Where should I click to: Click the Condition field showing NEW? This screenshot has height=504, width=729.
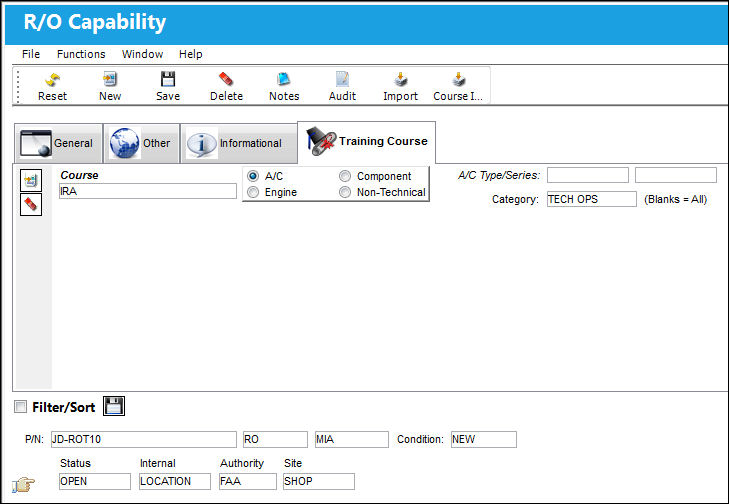[x=484, y=439]
